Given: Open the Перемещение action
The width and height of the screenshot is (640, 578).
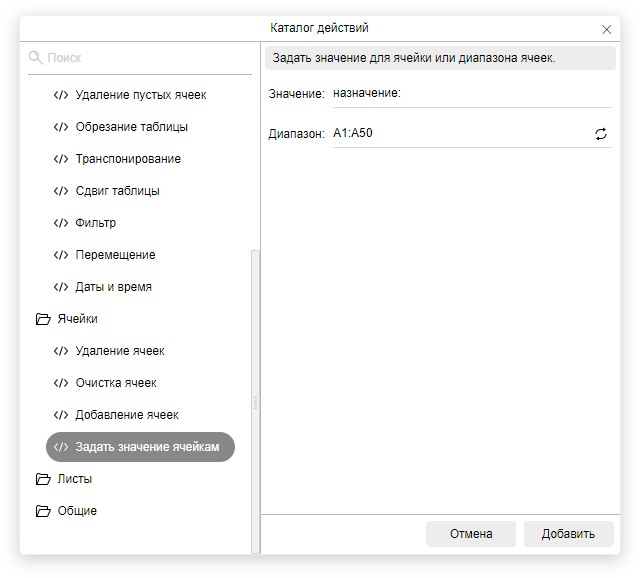Looking at the screenshot, I should pos(115,255).
